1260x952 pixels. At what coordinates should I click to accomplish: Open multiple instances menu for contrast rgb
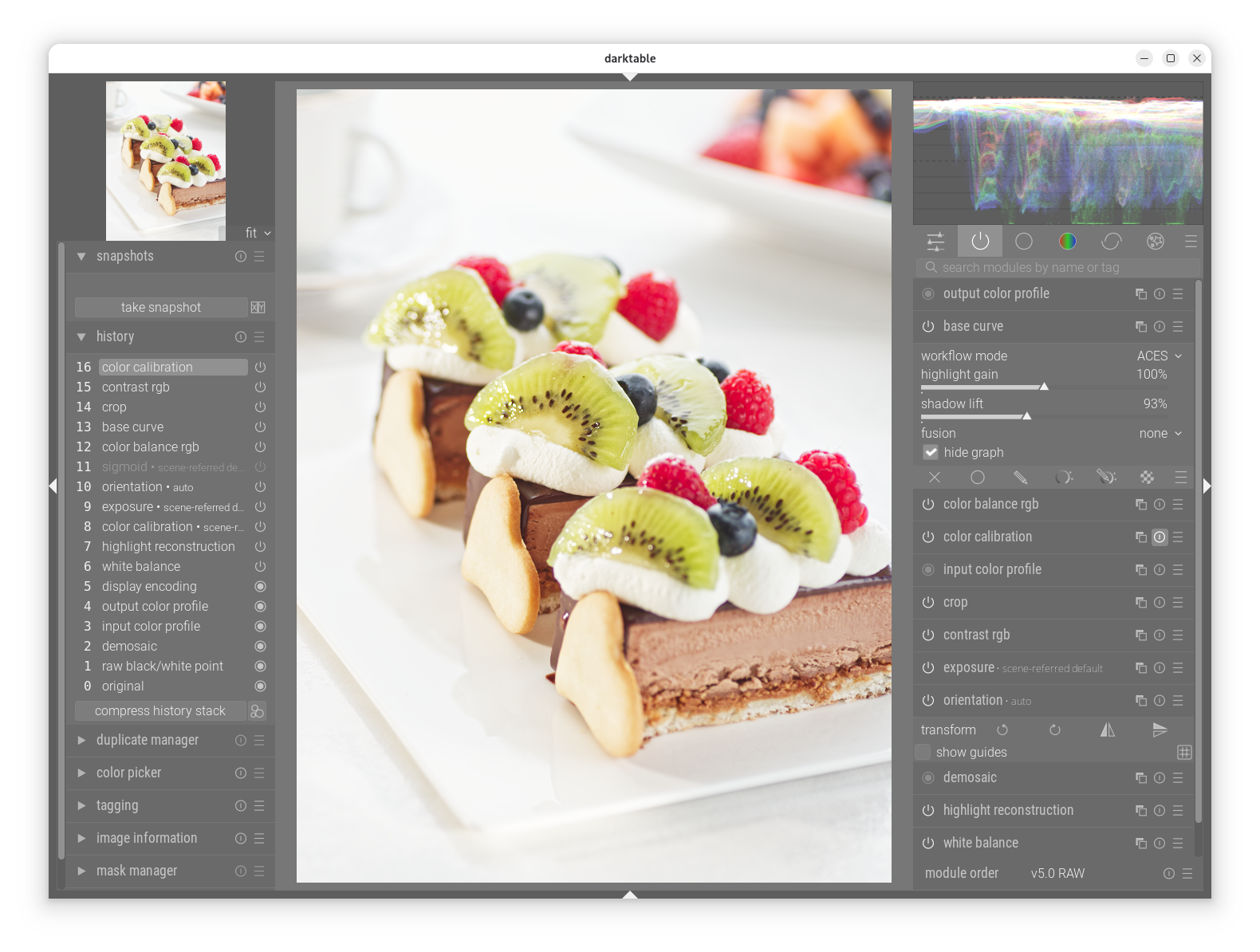tap(1141, 635)
